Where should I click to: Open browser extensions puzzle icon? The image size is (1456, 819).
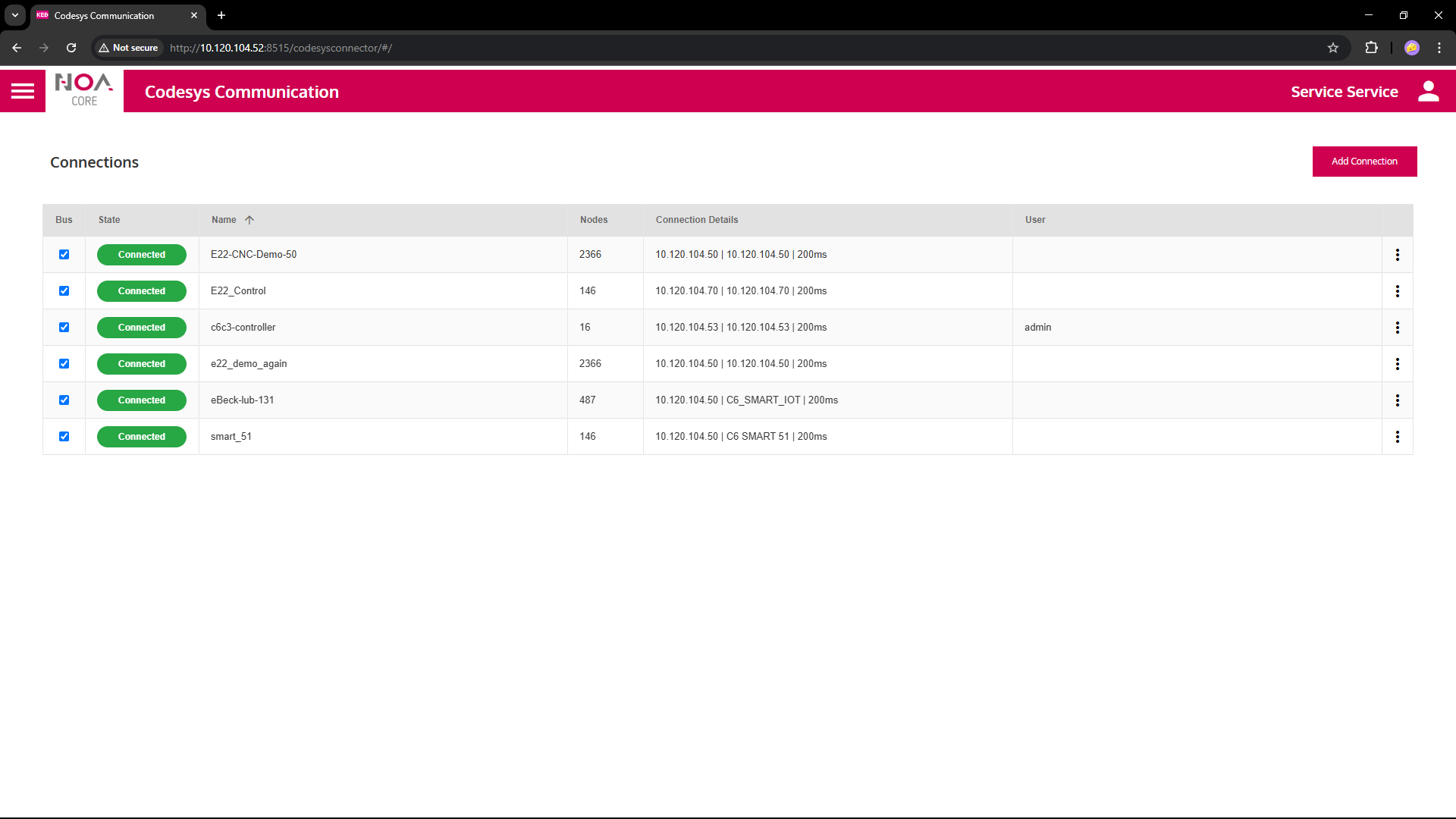(x=1371, y=48)
